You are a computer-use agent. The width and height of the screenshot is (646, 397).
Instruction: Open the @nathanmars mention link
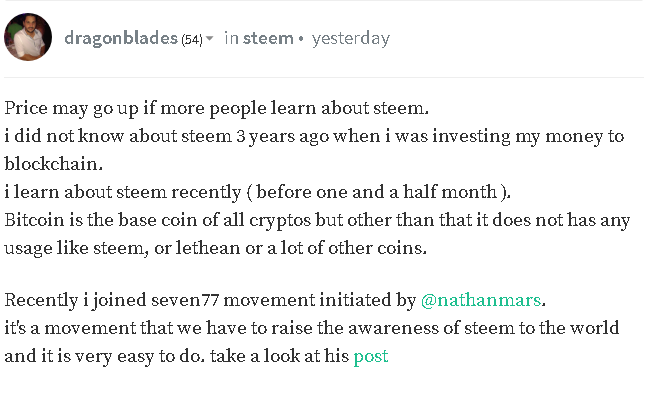click(x=481, y=300)
